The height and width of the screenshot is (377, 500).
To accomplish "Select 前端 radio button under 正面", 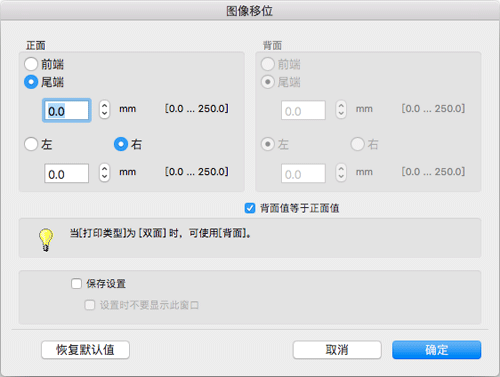I will point(31,64).
